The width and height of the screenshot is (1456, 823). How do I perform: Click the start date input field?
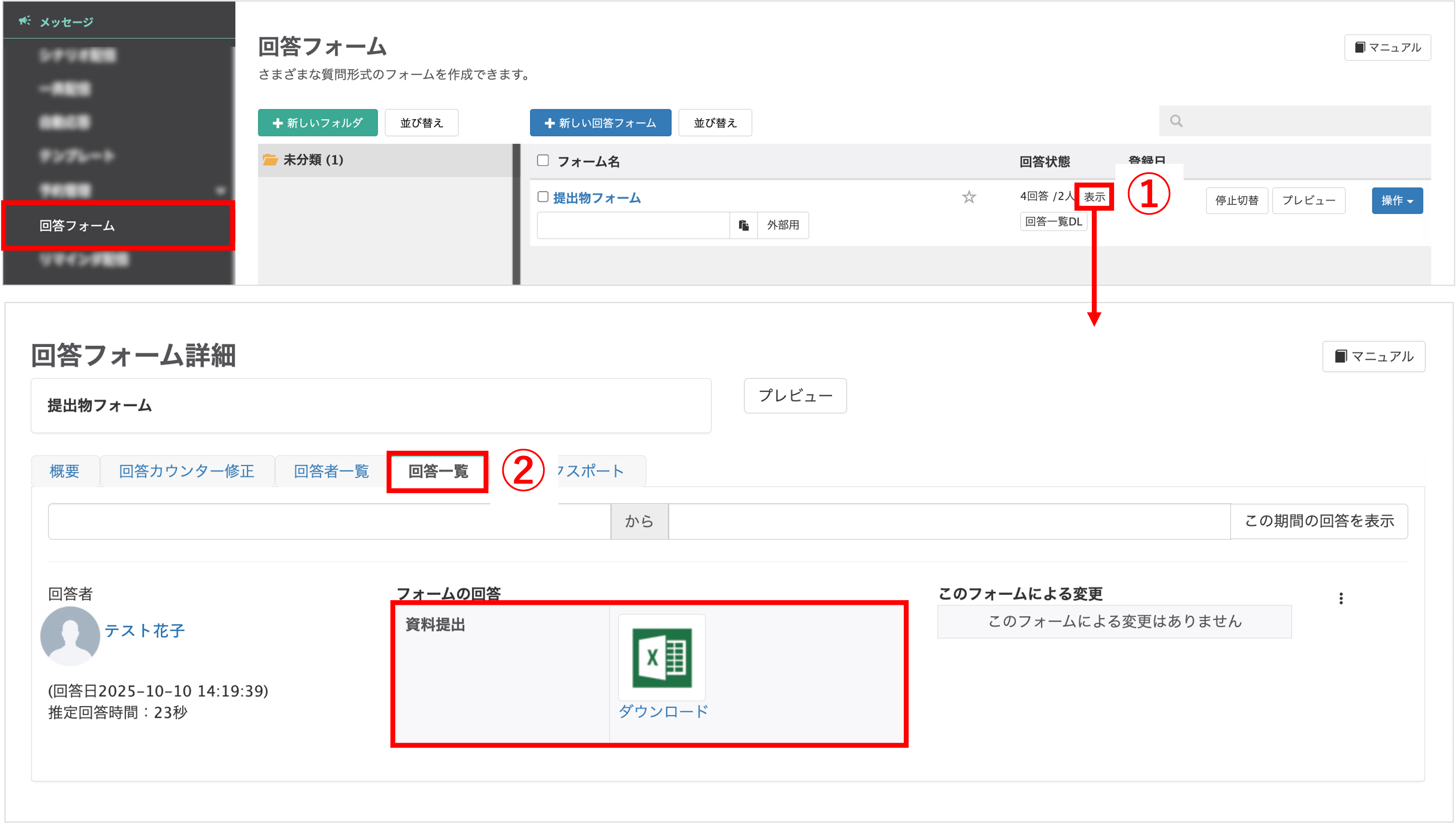click(x=328, y=521)
